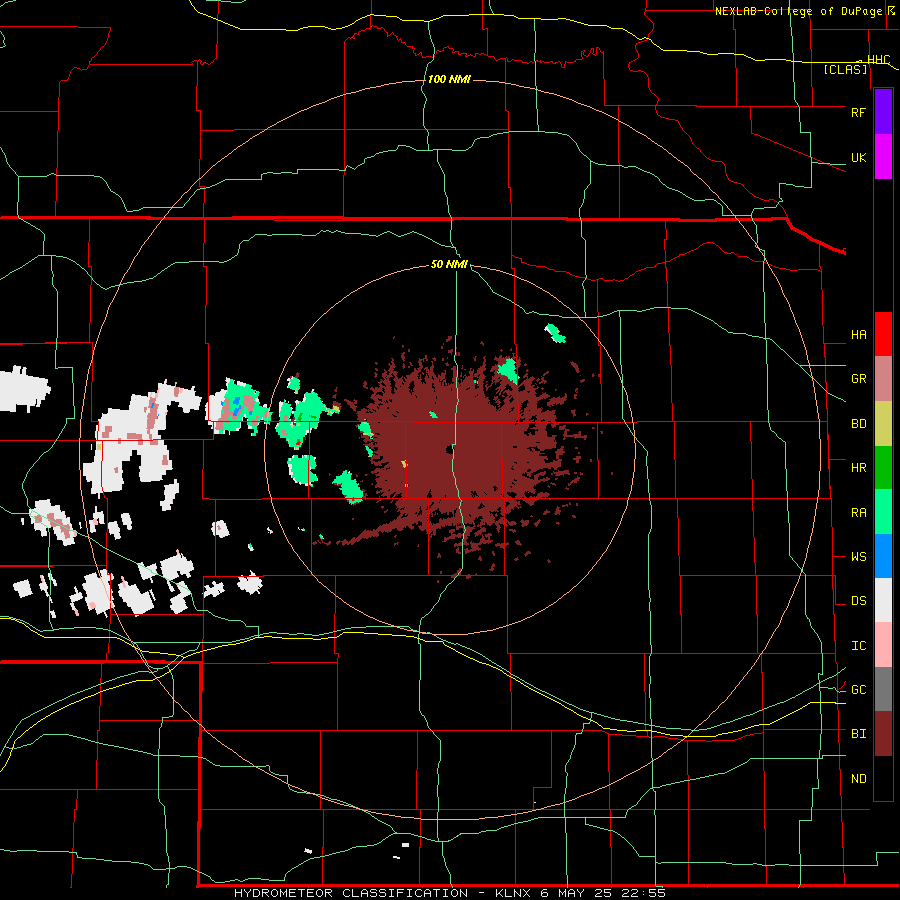
Task: Click the "DS" legend label
Action: point(858,600)
